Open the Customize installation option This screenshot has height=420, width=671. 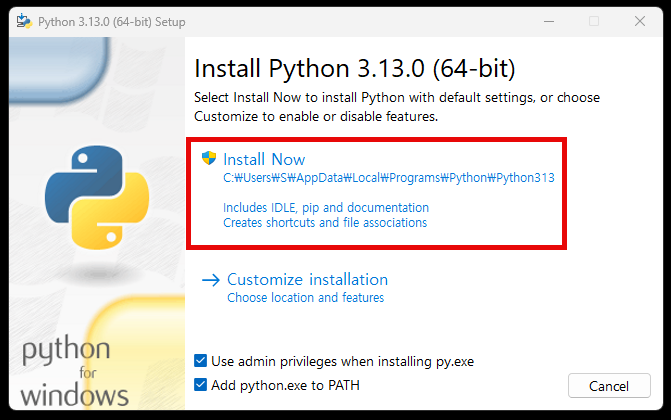(307, 280)
